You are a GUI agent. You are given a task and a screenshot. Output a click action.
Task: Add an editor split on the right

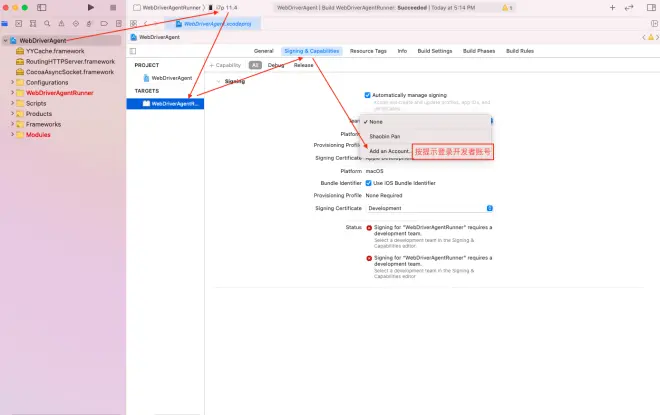[x=654, y=24]
